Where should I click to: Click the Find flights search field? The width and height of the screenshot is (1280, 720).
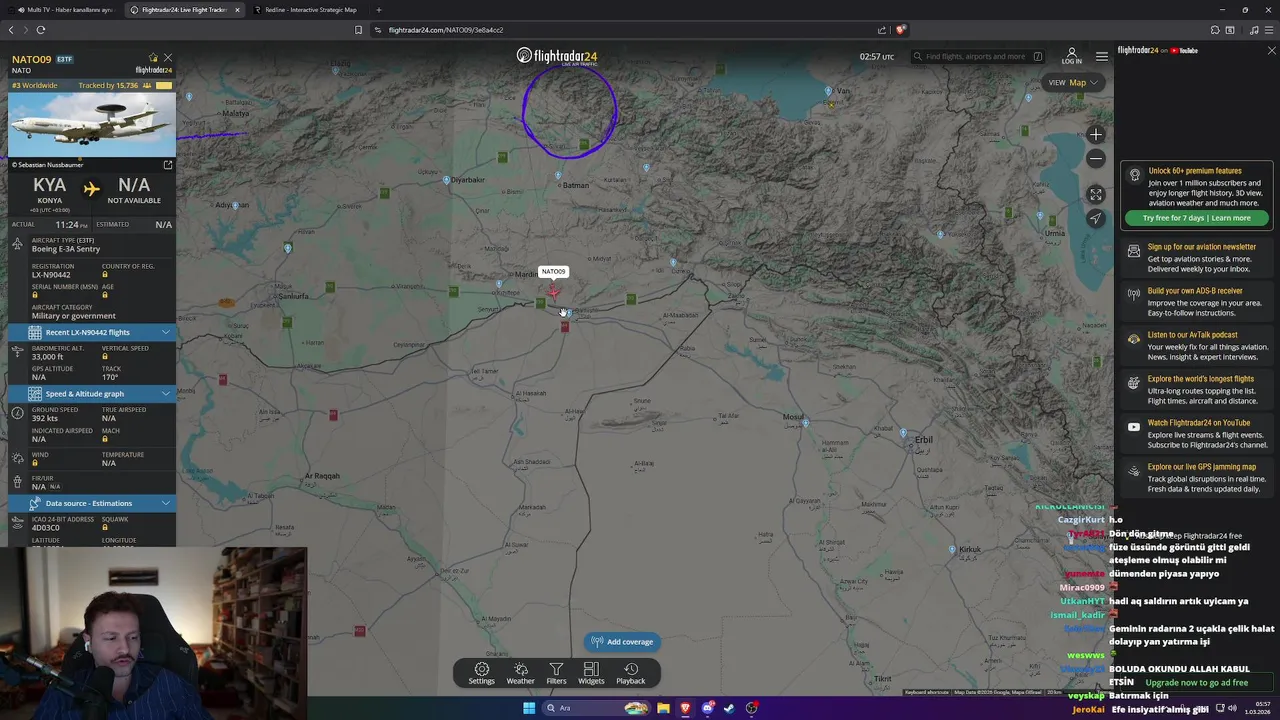977,56
